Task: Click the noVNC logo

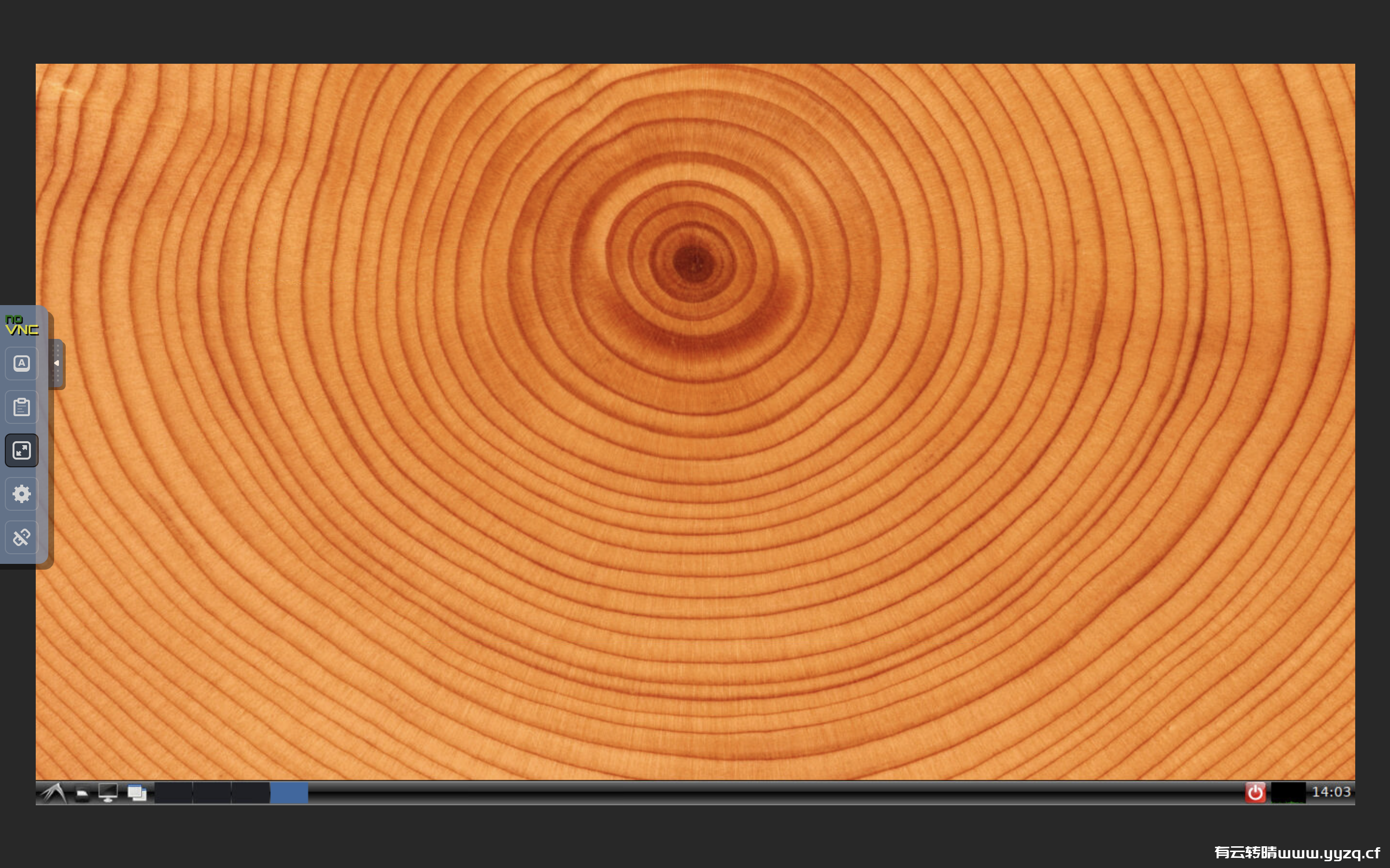Action: point(21,325)
